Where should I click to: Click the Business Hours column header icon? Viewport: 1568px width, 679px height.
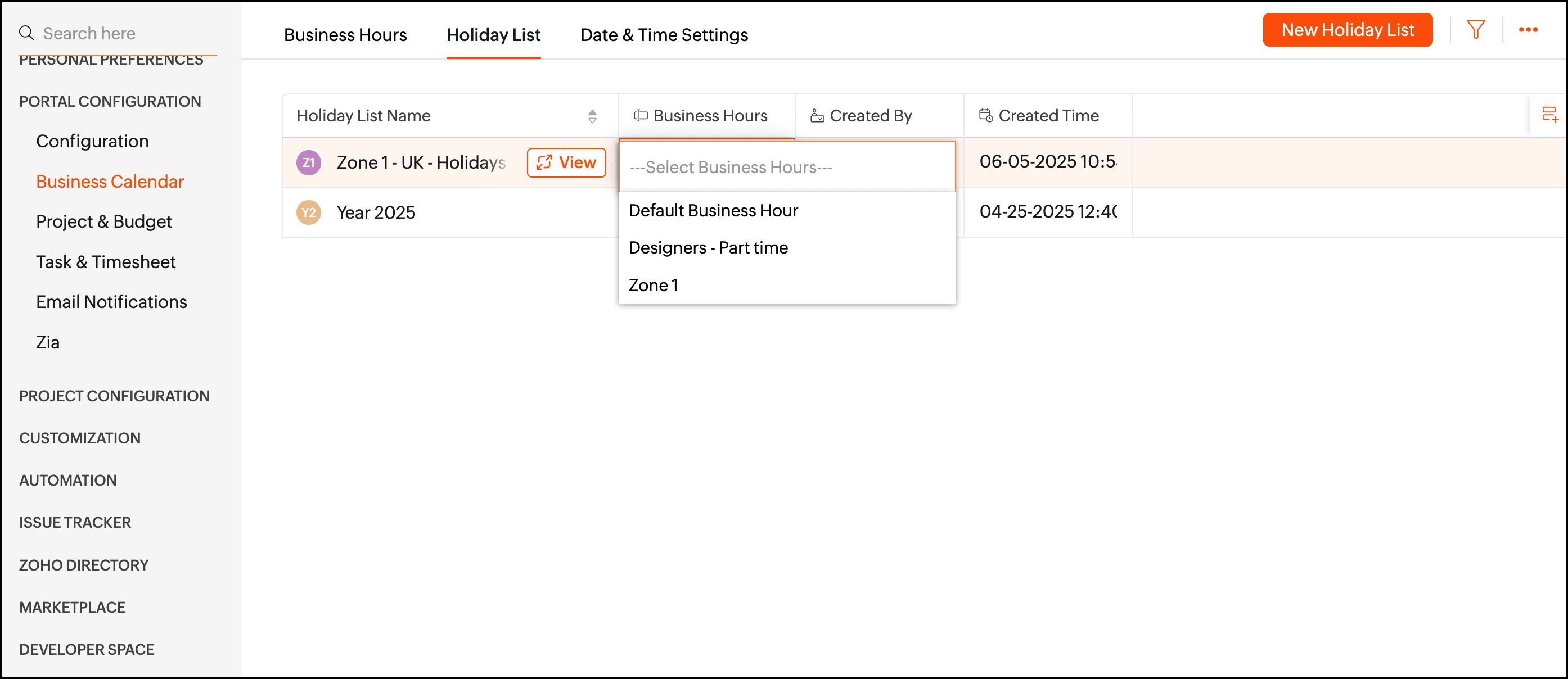[641, 116]
